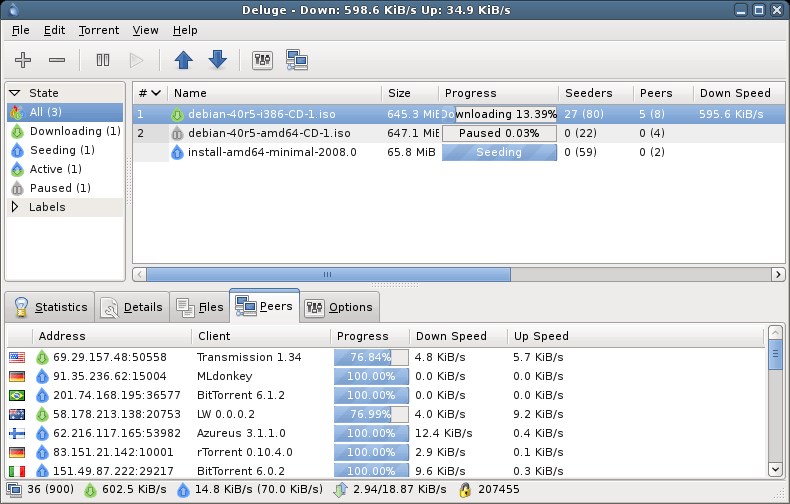Click the DHT nodes status bar icon
This screenshot has height=504, width=790.
(465, 489)
